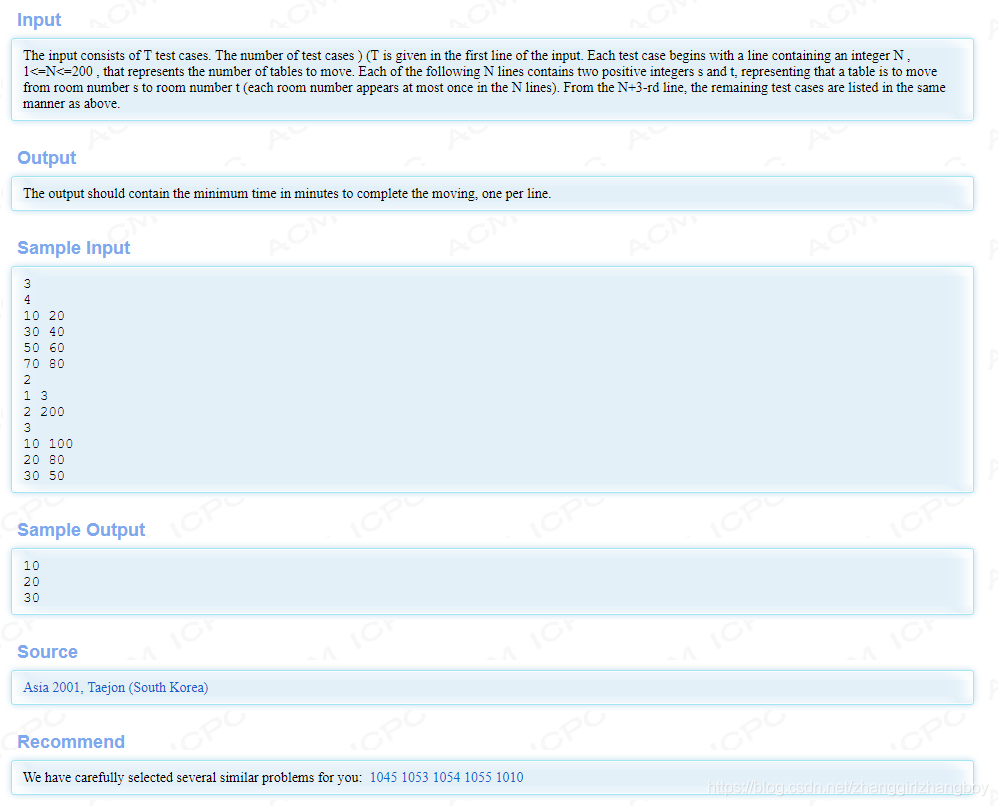The width and height of the screenshot is (998, 806).
Task: Click sample input line '2 200'
Action: pos(44,412)
